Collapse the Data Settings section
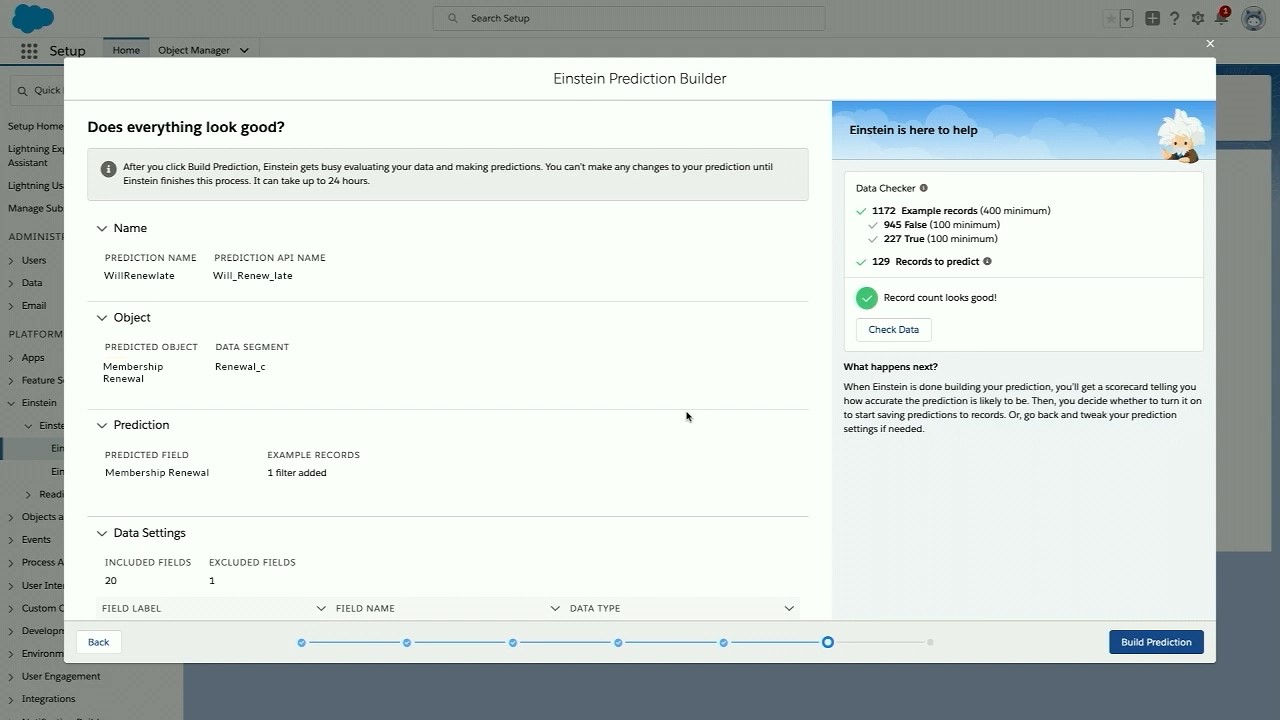This screenshot has height=720, width=1280. [102, 533]
